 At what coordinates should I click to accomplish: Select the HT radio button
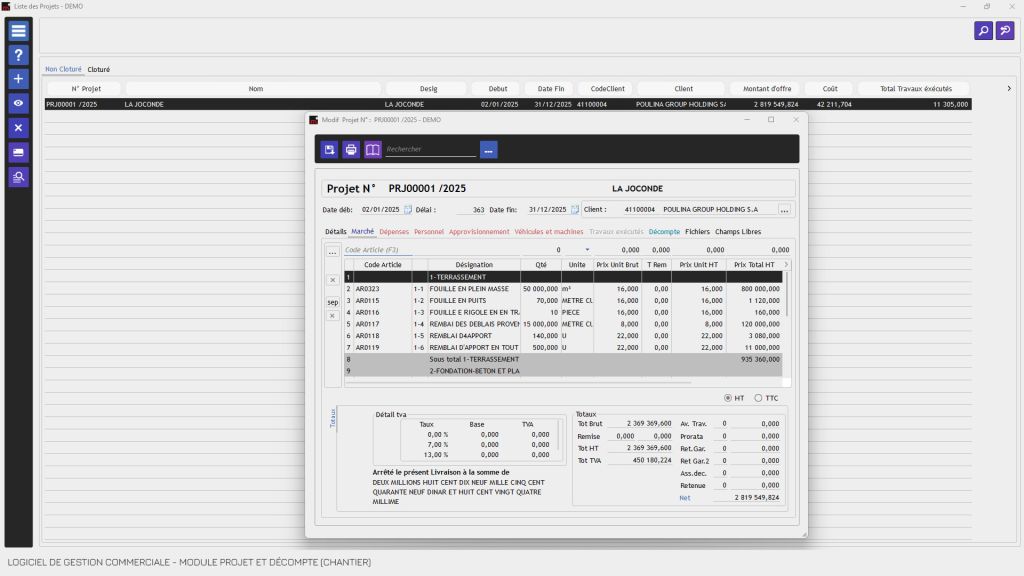[728, 398]
